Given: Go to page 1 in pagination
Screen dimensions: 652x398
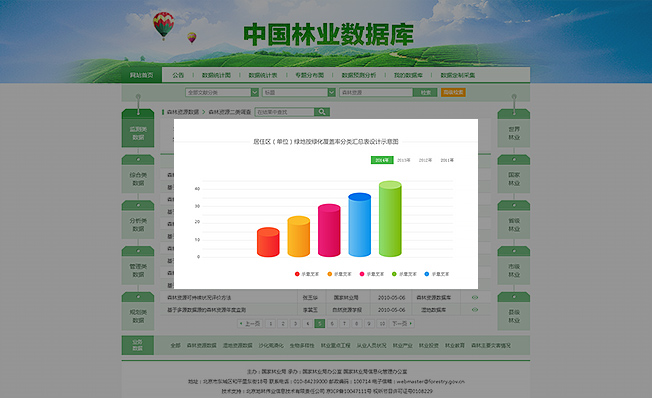Looking at the screenshot, I should (x=270, y=324).
